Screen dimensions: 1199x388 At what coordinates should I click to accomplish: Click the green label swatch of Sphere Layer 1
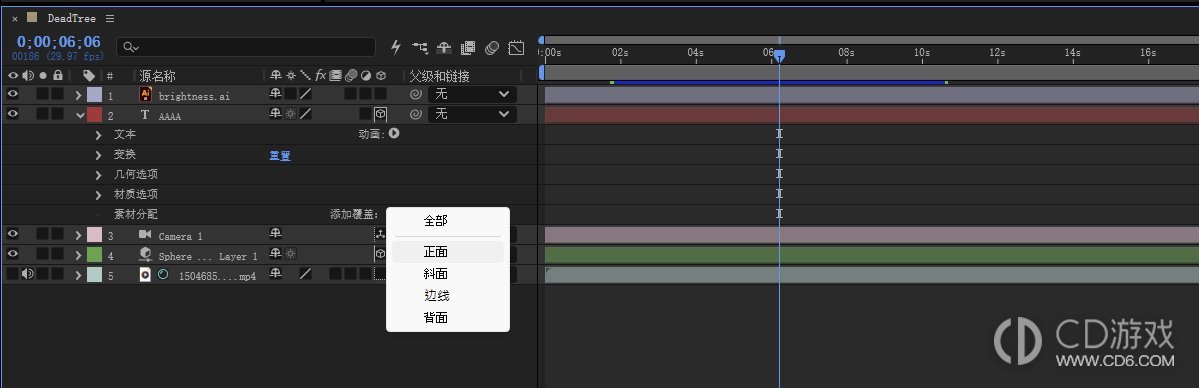(x=94, y=255)
